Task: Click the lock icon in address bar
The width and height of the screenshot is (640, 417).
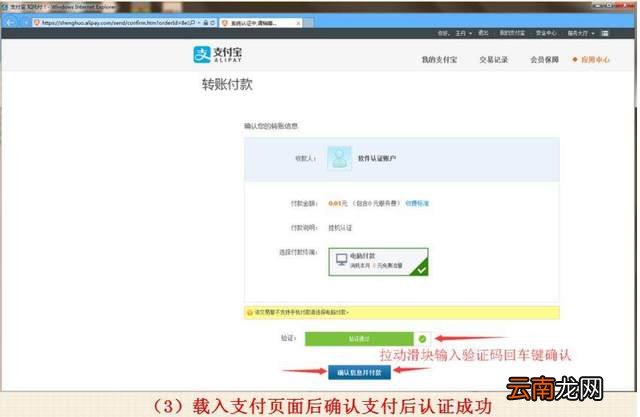Action: tap(206, 23)
